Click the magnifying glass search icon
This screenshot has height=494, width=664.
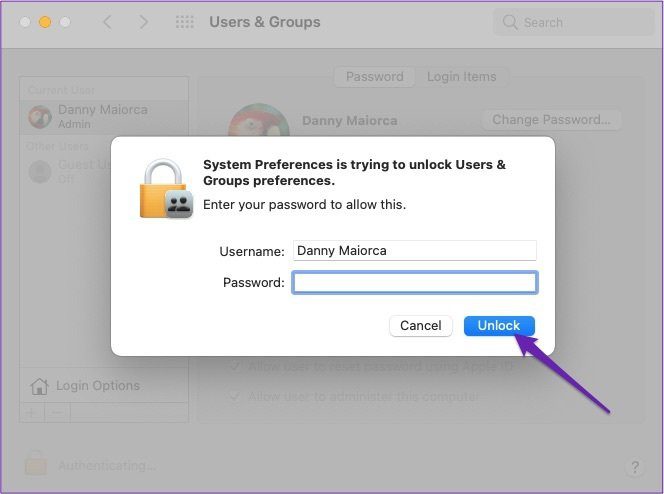[x=510, y=22]
